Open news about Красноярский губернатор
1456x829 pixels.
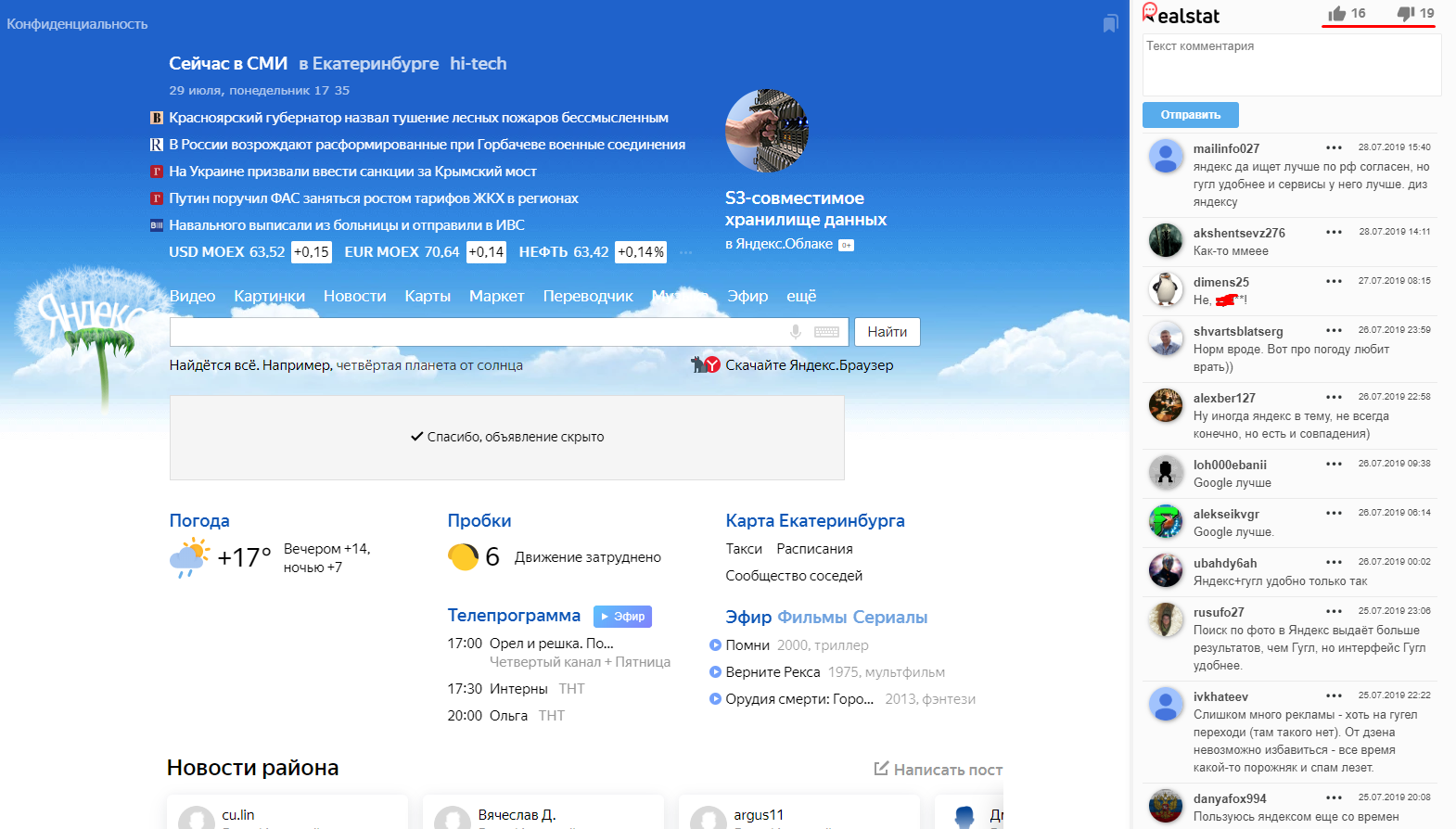pos(418,118)
